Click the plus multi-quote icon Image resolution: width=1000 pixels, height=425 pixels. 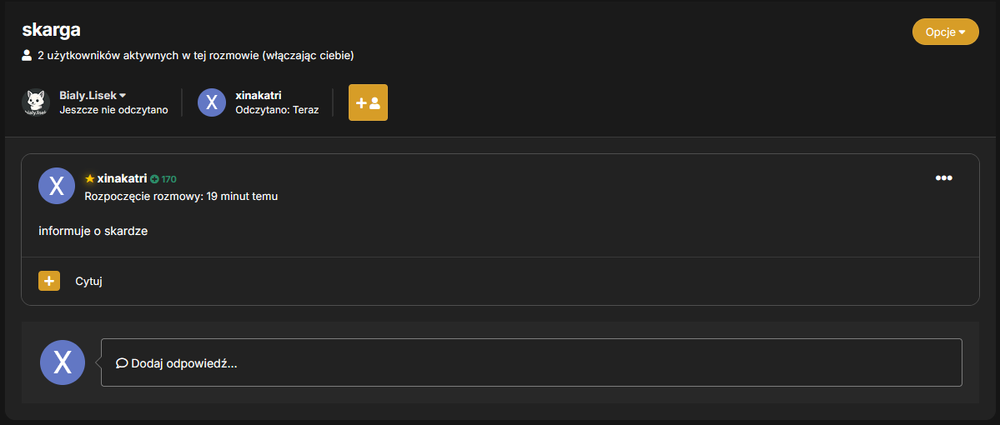[x=49, y=281]
